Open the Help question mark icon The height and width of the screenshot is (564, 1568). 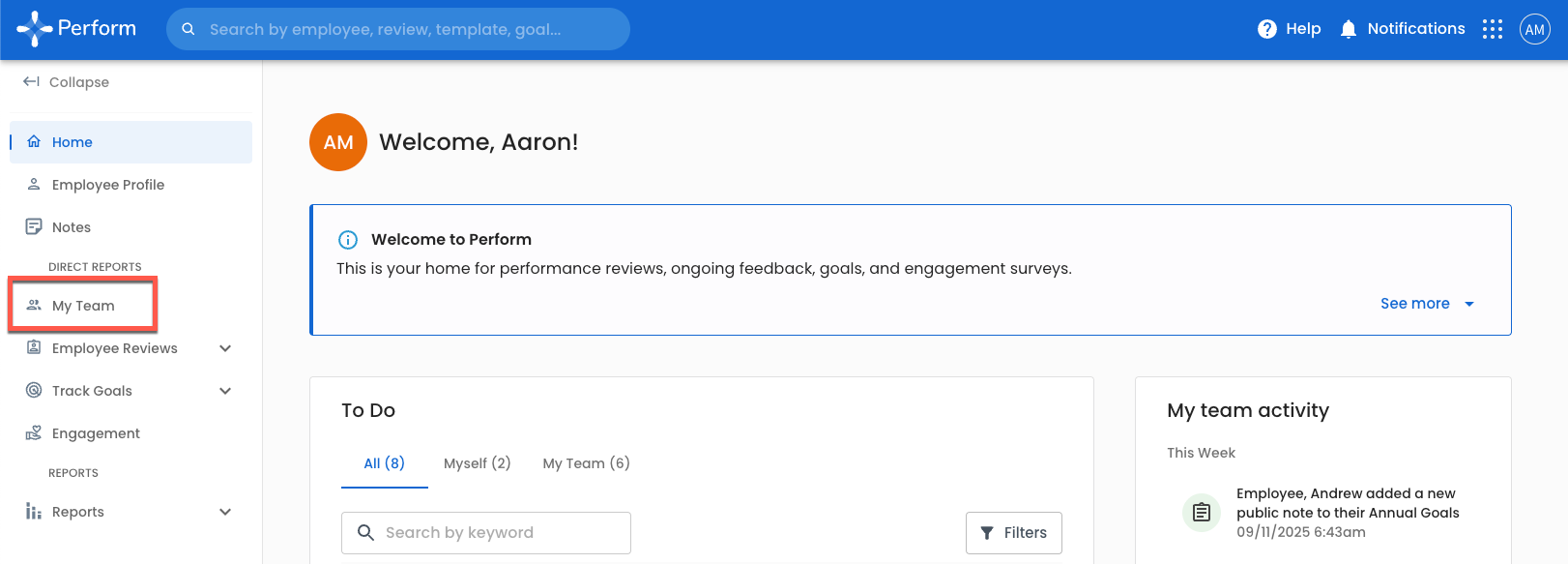(x=1266, y=29)
